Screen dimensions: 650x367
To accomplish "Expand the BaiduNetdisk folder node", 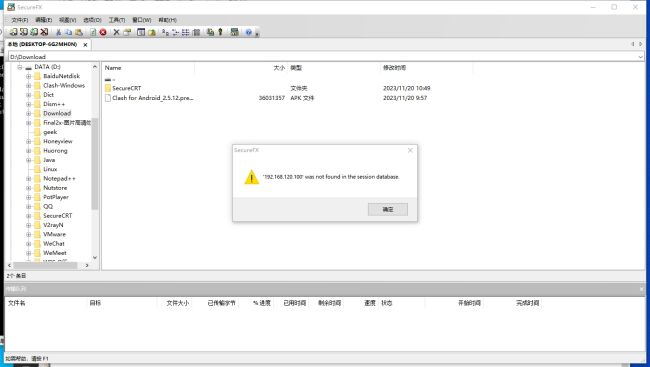I will click(29, 76).
